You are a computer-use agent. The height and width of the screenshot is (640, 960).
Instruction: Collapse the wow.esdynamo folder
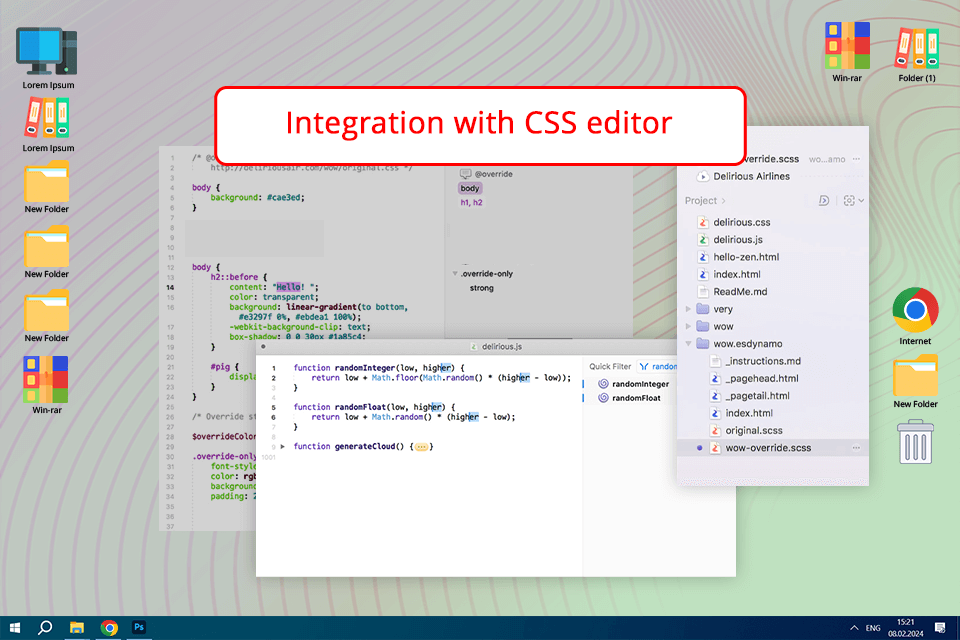pos(688,344)
